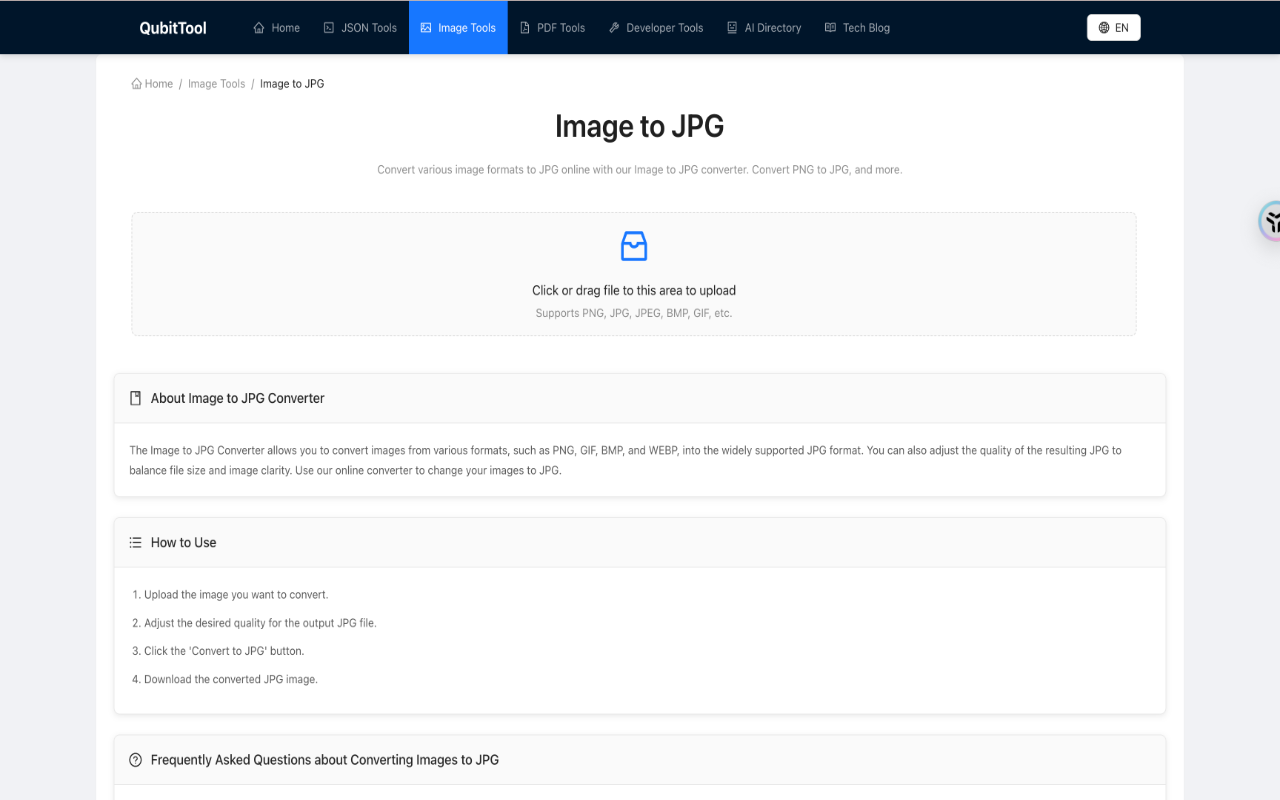Select the Image to JPG breadcrumb item
The image size is (1280, 800).
[292, 83]
